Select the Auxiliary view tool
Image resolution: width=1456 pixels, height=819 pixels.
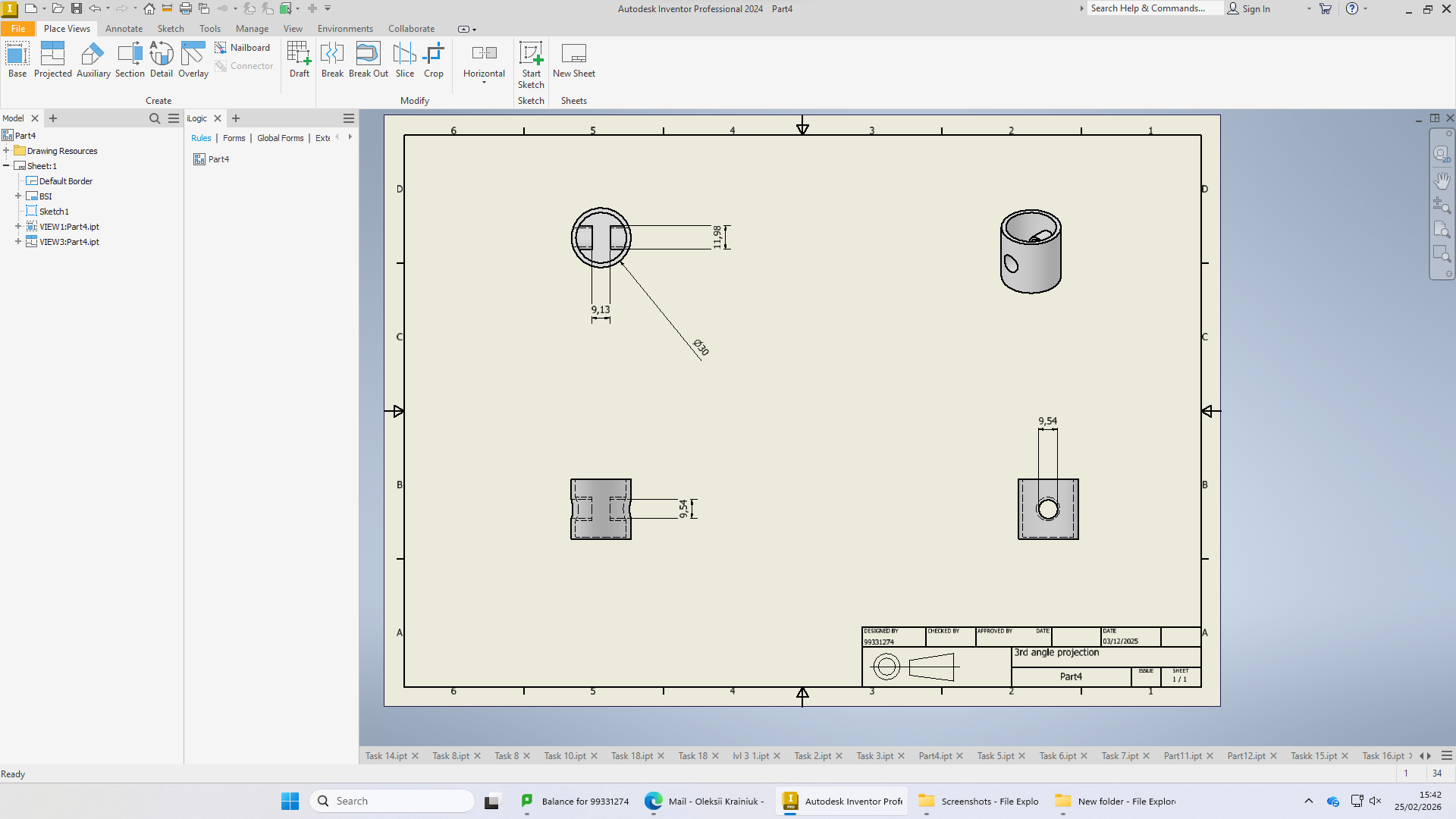93,60
